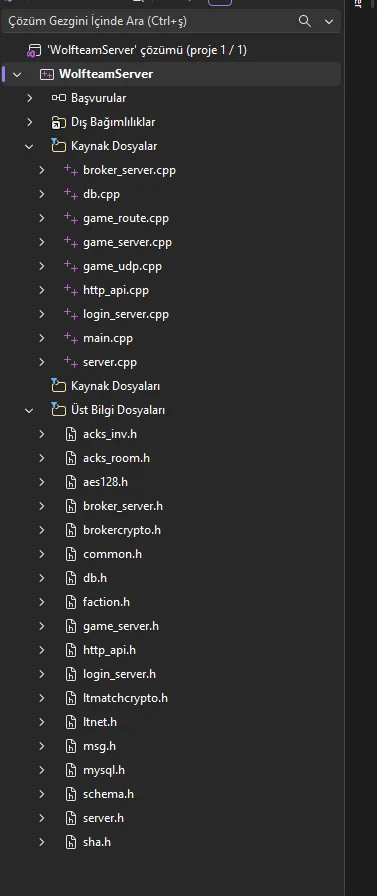377x896 pixels.
Task: Click the C++ icon of game_udp.cpp
Action: point(71,266)
